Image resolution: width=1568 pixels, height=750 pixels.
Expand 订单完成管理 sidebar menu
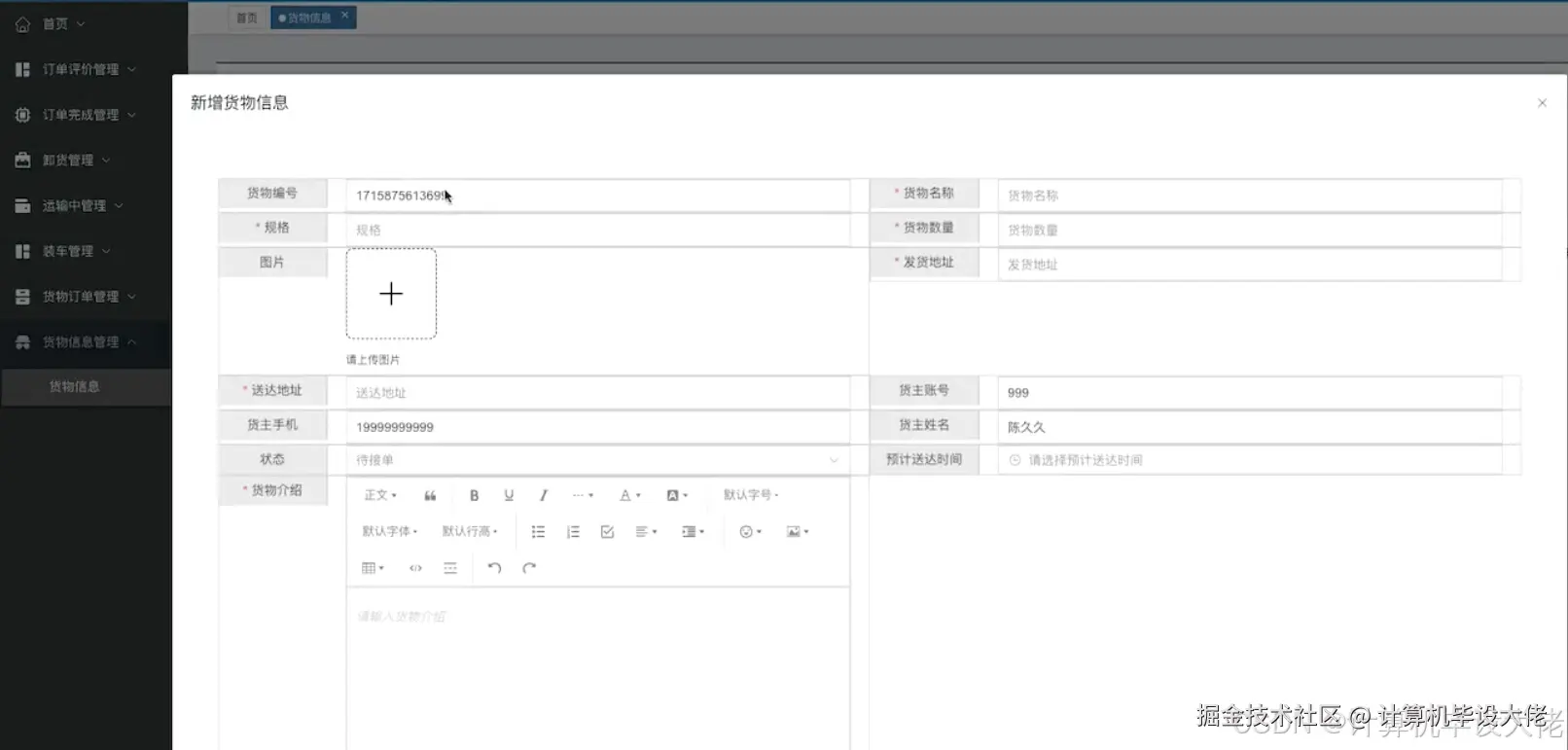[86, 115]
